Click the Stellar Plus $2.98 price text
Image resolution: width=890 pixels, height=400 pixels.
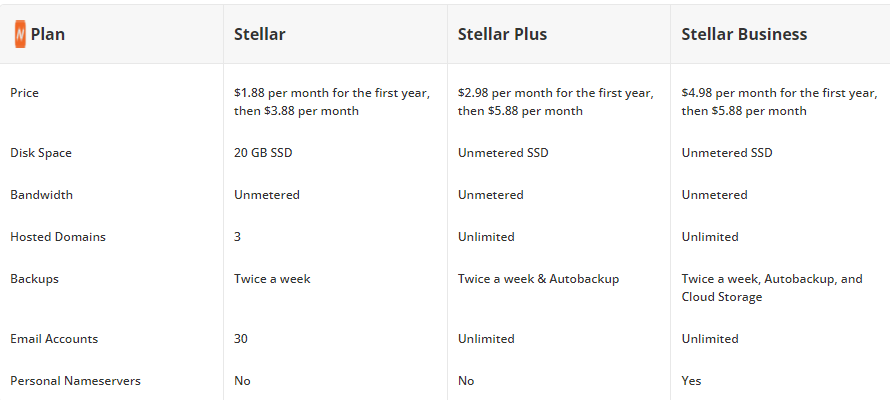(556, 102)
